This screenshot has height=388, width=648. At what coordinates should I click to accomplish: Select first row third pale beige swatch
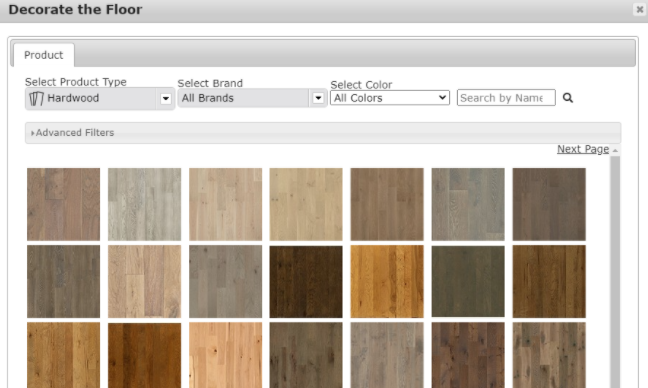coord(226,204)
